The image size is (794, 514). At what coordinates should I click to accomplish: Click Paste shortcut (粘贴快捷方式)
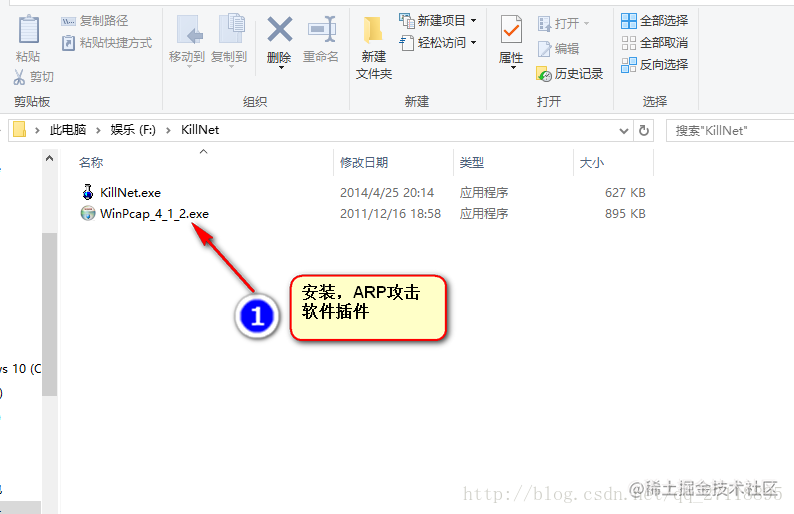click(x=107, y=43)
